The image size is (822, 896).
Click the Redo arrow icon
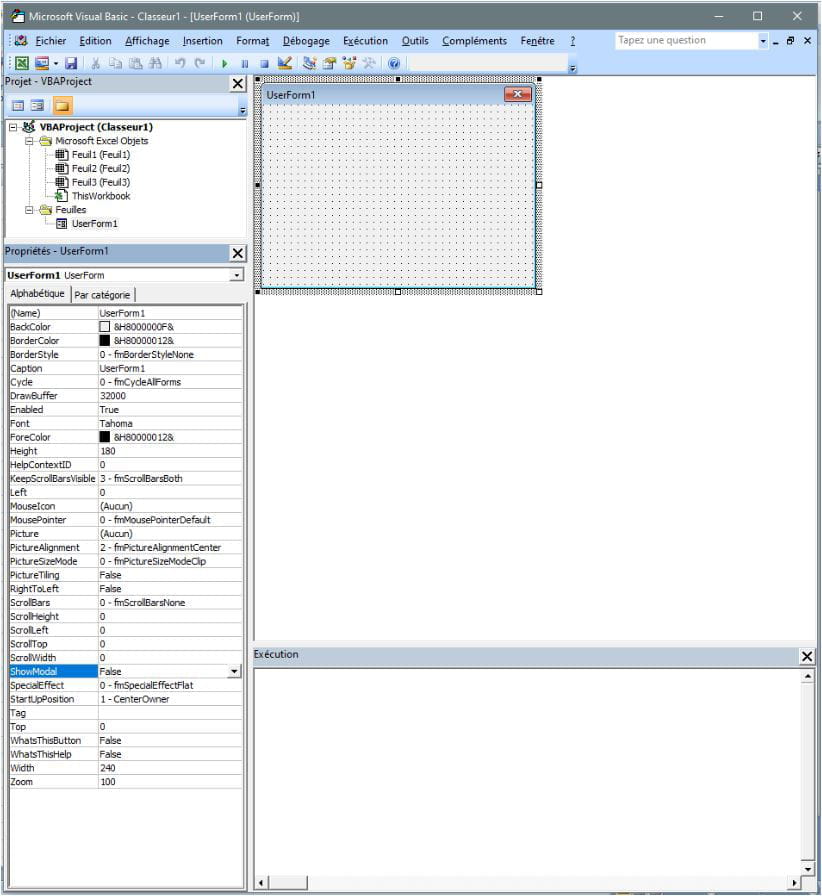(x=200, y=63)
